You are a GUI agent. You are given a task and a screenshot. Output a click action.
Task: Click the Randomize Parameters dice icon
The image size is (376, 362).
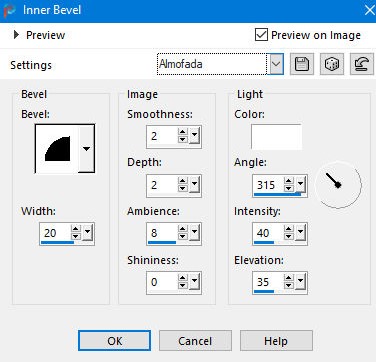point(332,64)
